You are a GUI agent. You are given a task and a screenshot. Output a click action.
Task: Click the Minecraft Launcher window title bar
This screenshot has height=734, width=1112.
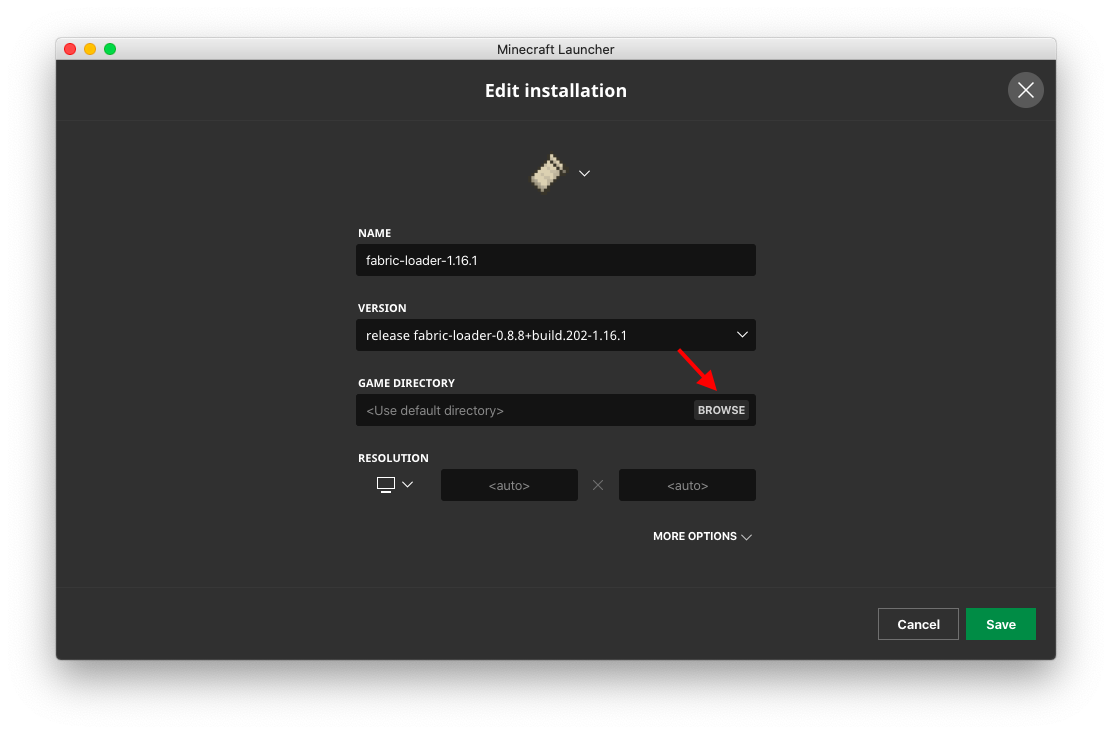[x=556, y=49]
